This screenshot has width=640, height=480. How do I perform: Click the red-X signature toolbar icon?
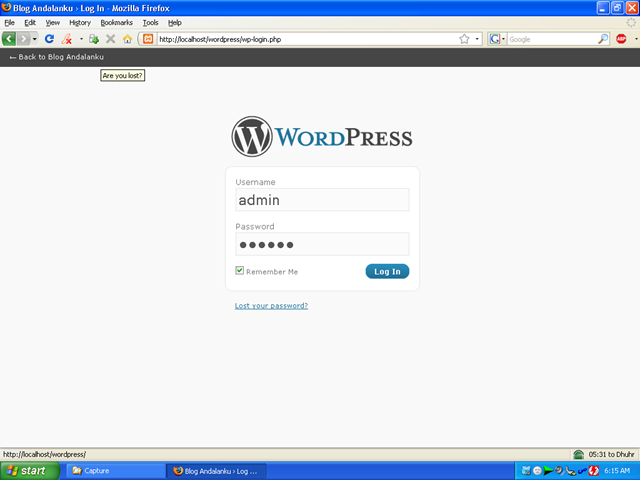tap(67, 39)
